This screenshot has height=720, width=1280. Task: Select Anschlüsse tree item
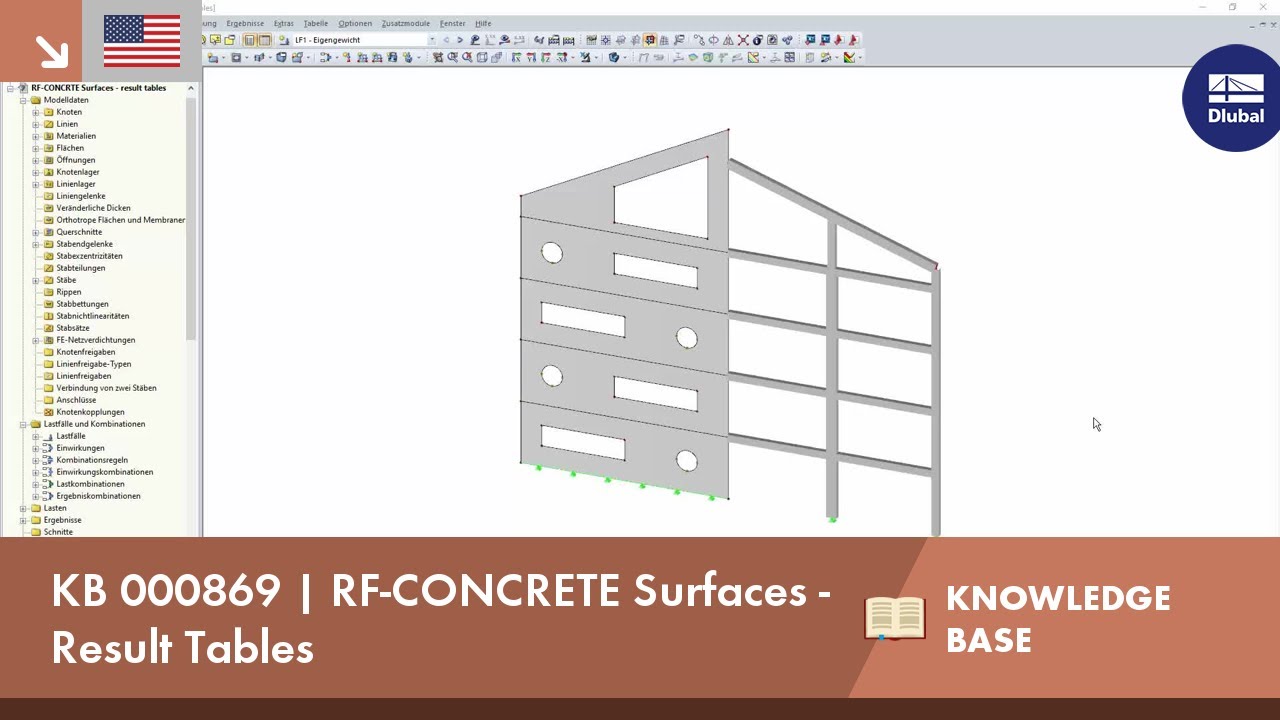click(x=76, y=400)
